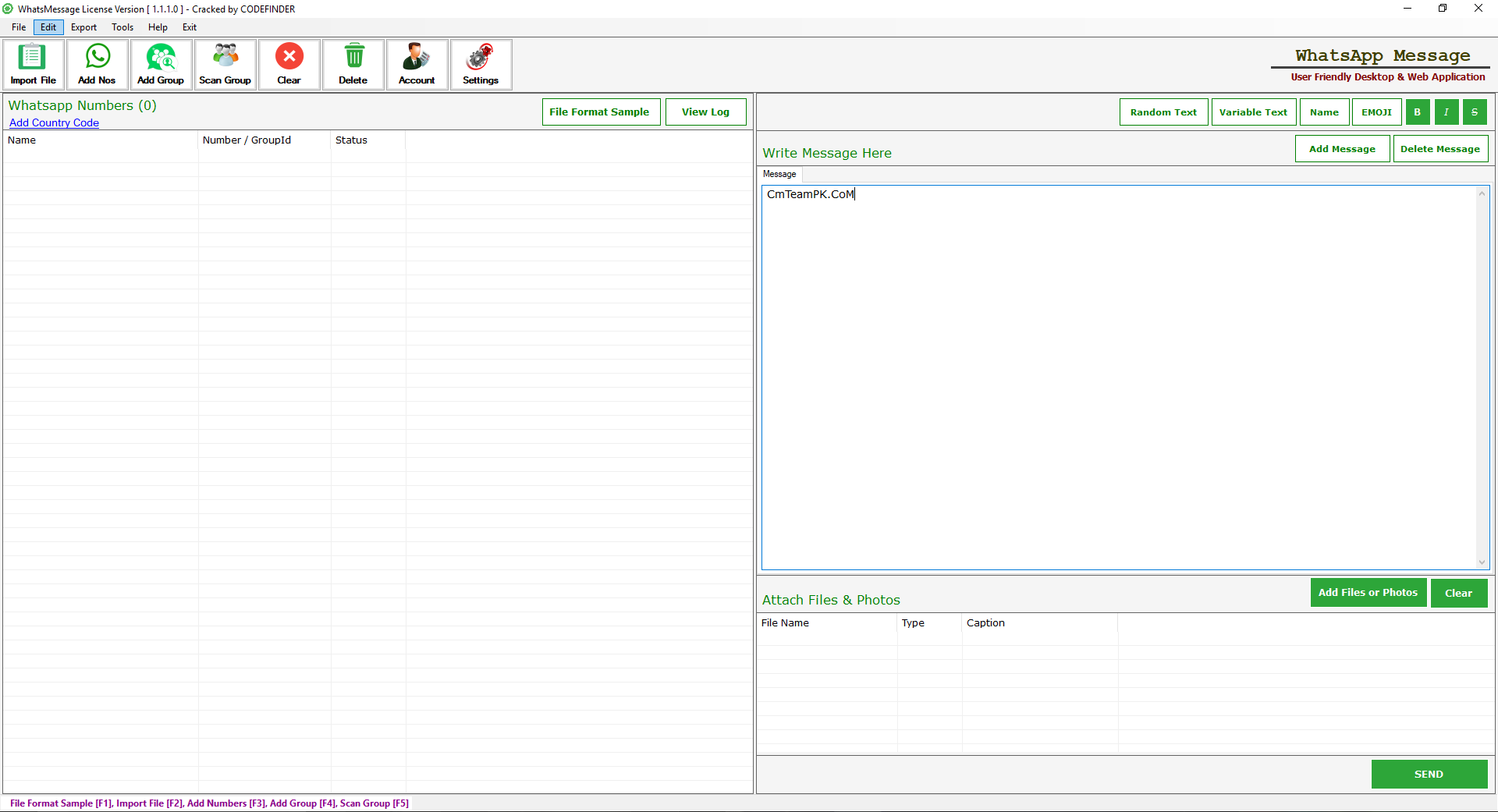Click the message box scroll down arrow
Viewport: 1498px width, 812px height.
(1482, 562)
